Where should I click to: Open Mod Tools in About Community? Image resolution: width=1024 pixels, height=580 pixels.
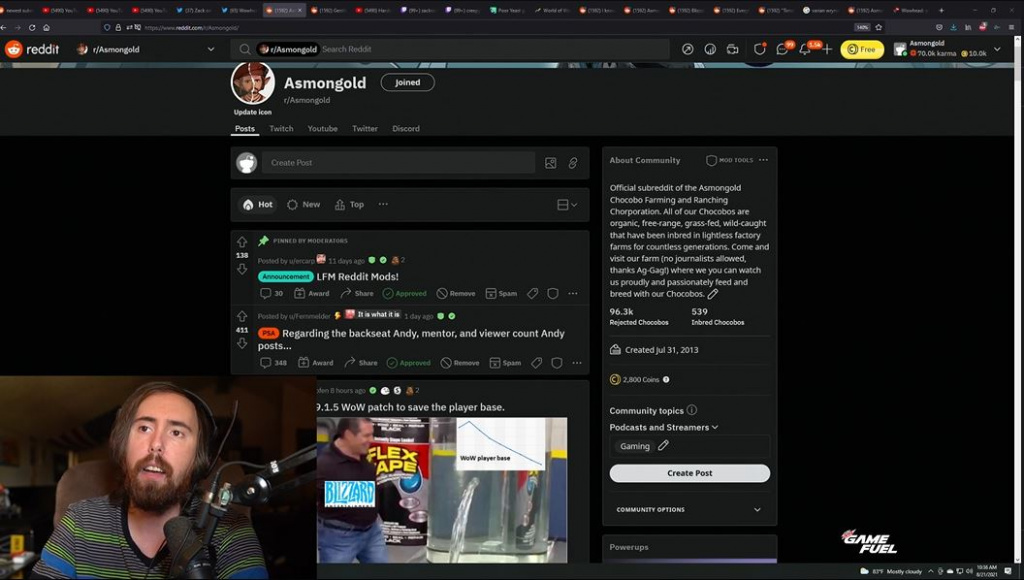tap(729, 160)
